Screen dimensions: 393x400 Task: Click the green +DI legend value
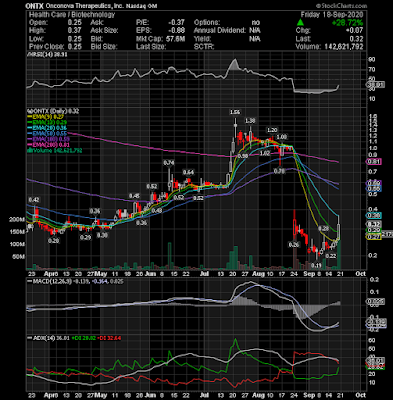85,338
